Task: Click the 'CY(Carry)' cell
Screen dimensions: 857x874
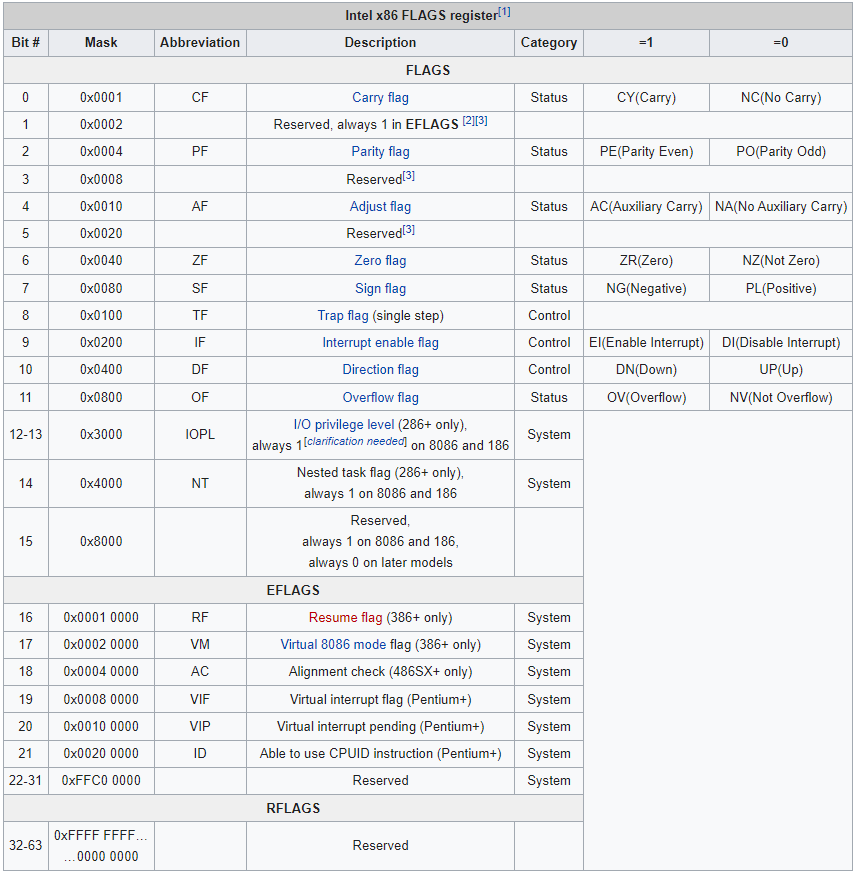Action: point(646,98)
